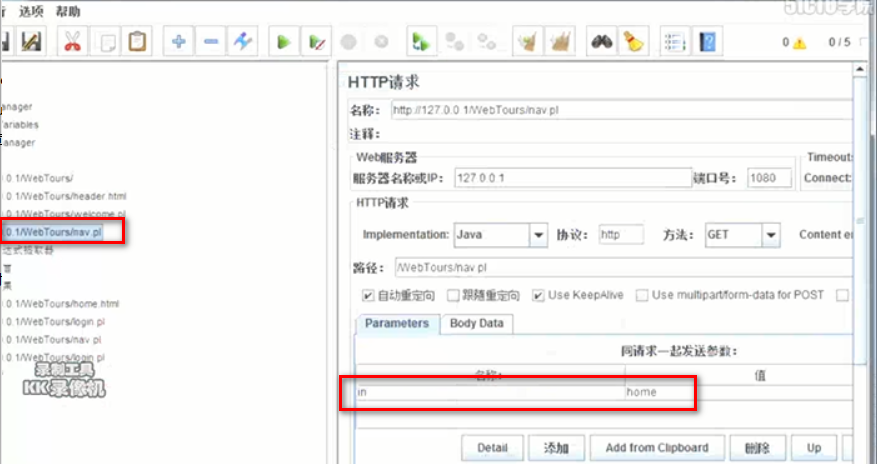Screen dimensions: 877x464
Task: Open the 选项 menu
Action: coord(31,11)
